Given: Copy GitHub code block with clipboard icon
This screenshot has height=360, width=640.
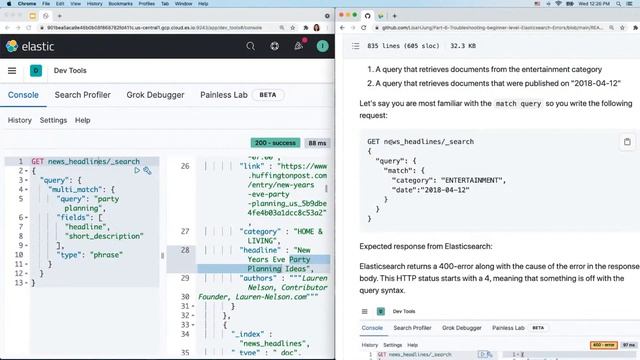Looking at the screenshot, I should (x=627, y=142).
